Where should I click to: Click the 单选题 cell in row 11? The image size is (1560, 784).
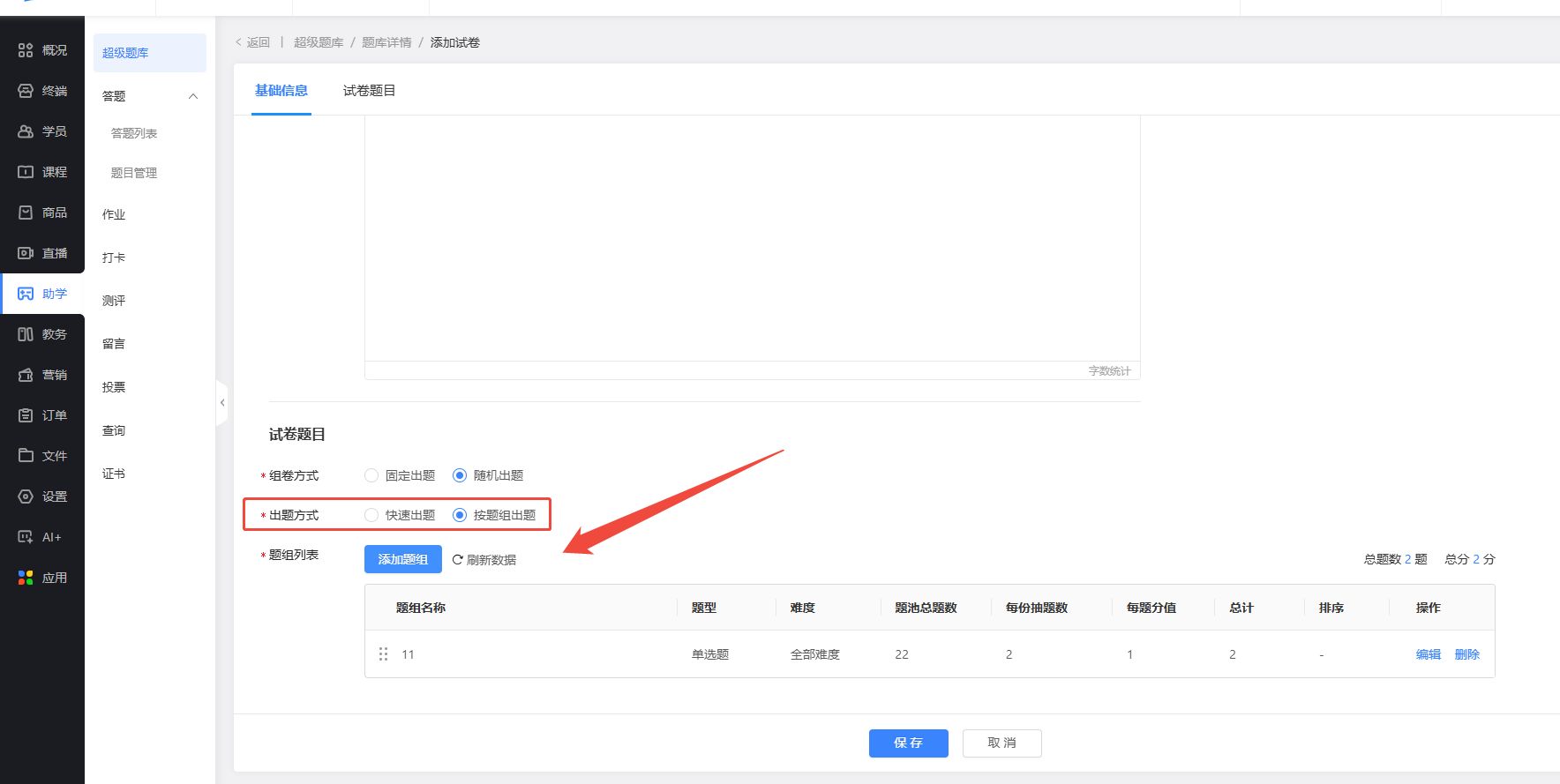pos(710,654)
